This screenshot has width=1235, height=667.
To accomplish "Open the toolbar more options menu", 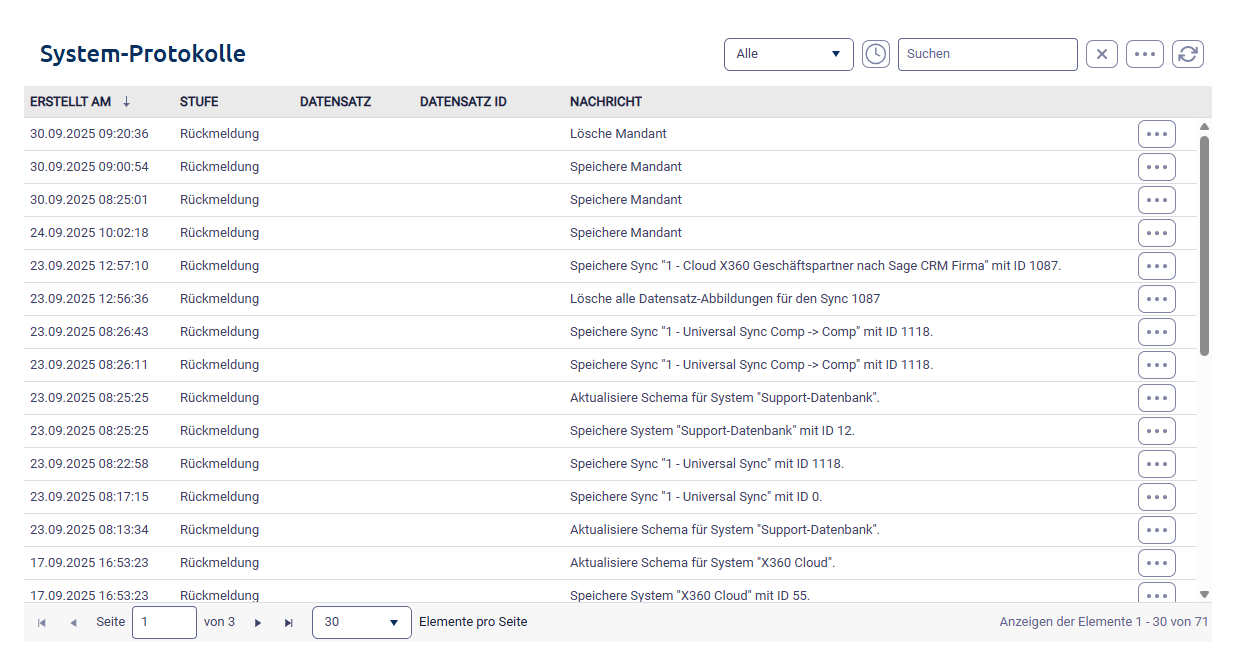I will (x=1145, y=54).
